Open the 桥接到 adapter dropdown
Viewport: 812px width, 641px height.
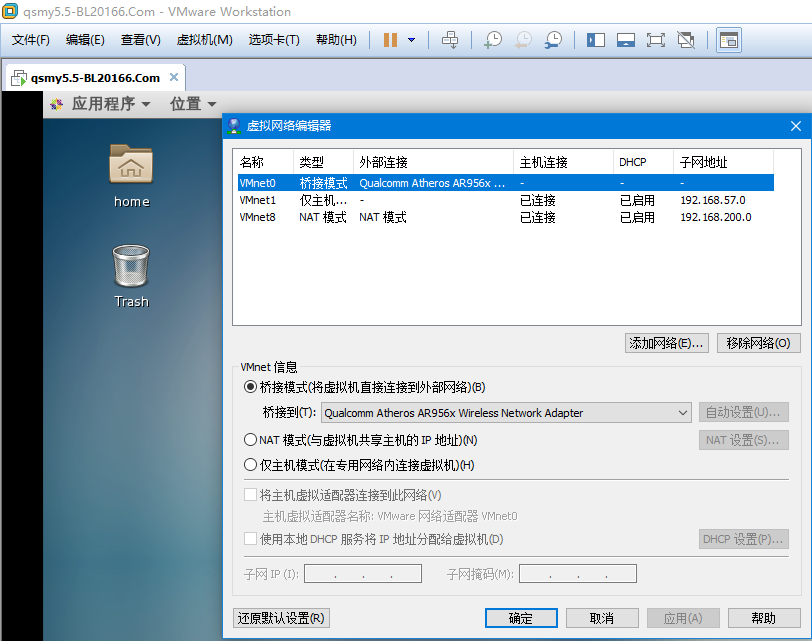pos(506,413)
